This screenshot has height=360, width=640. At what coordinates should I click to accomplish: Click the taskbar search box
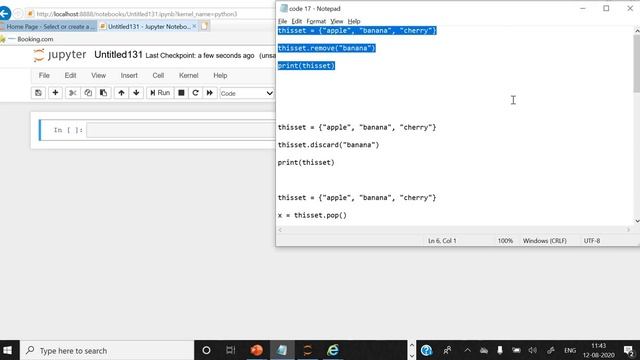107,350
